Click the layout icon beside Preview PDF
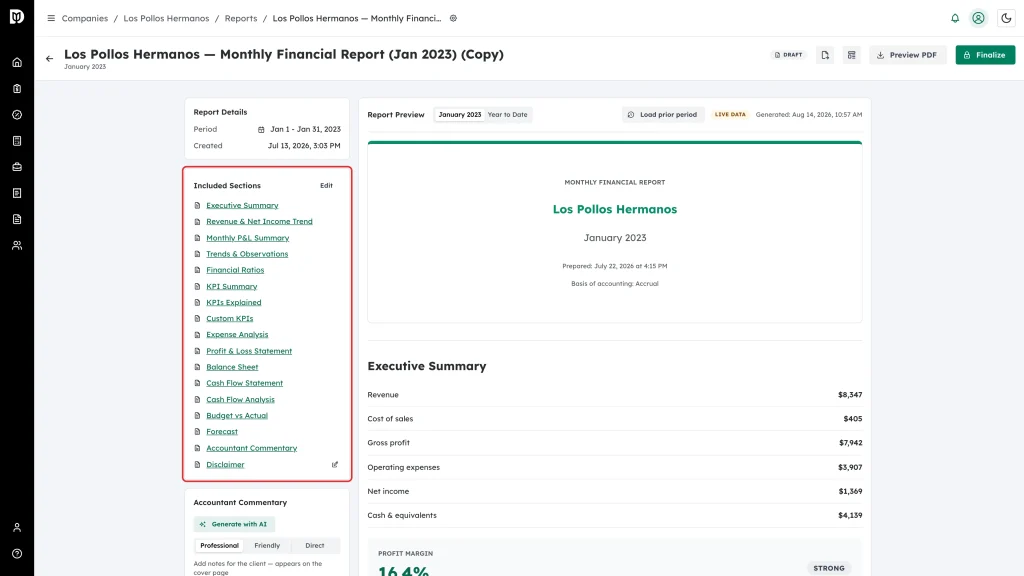1024x576 pixels. pyautogui.click(x=852, y=55)
